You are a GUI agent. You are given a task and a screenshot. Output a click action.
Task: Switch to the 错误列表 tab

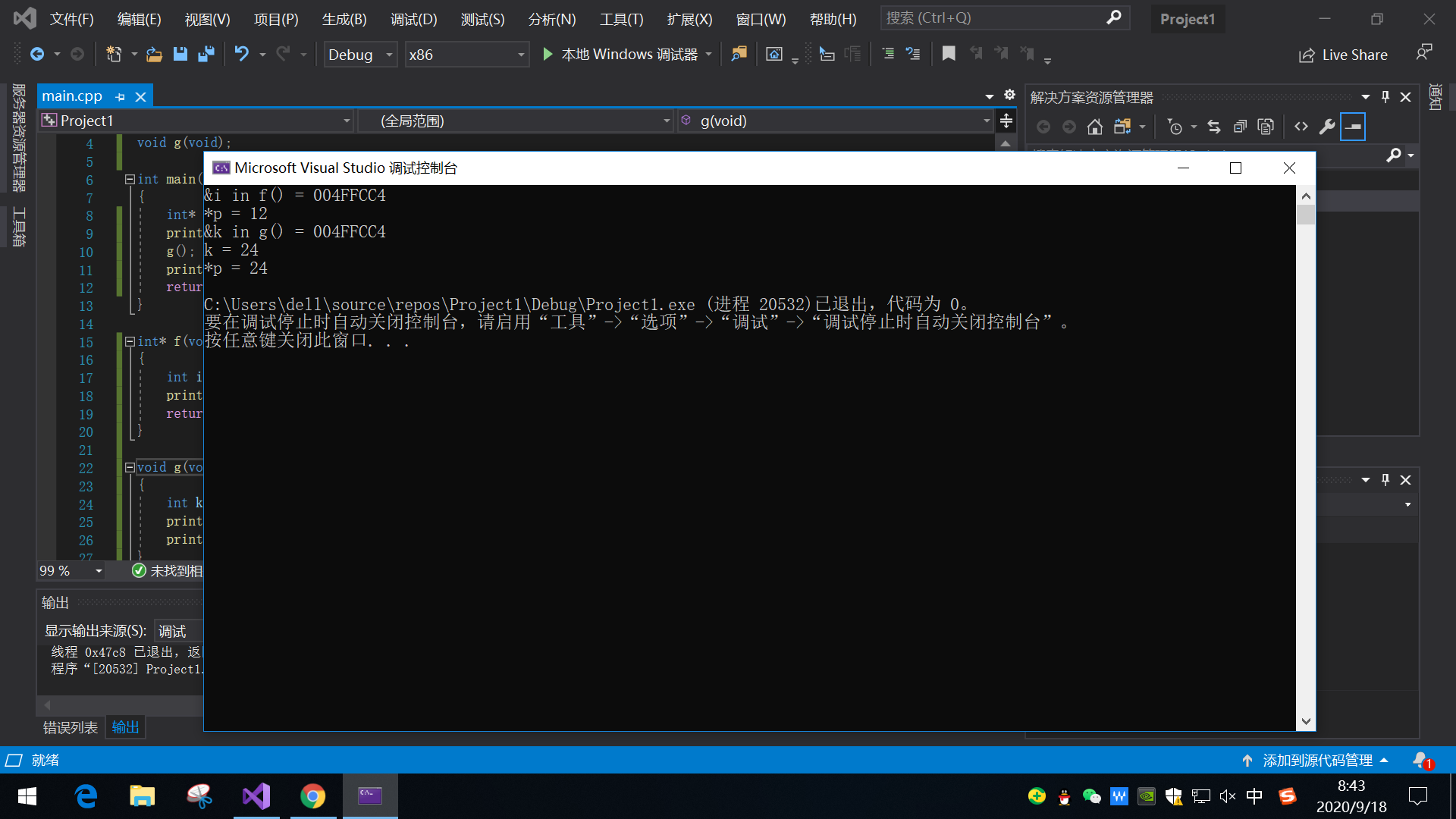coord(70,727)
